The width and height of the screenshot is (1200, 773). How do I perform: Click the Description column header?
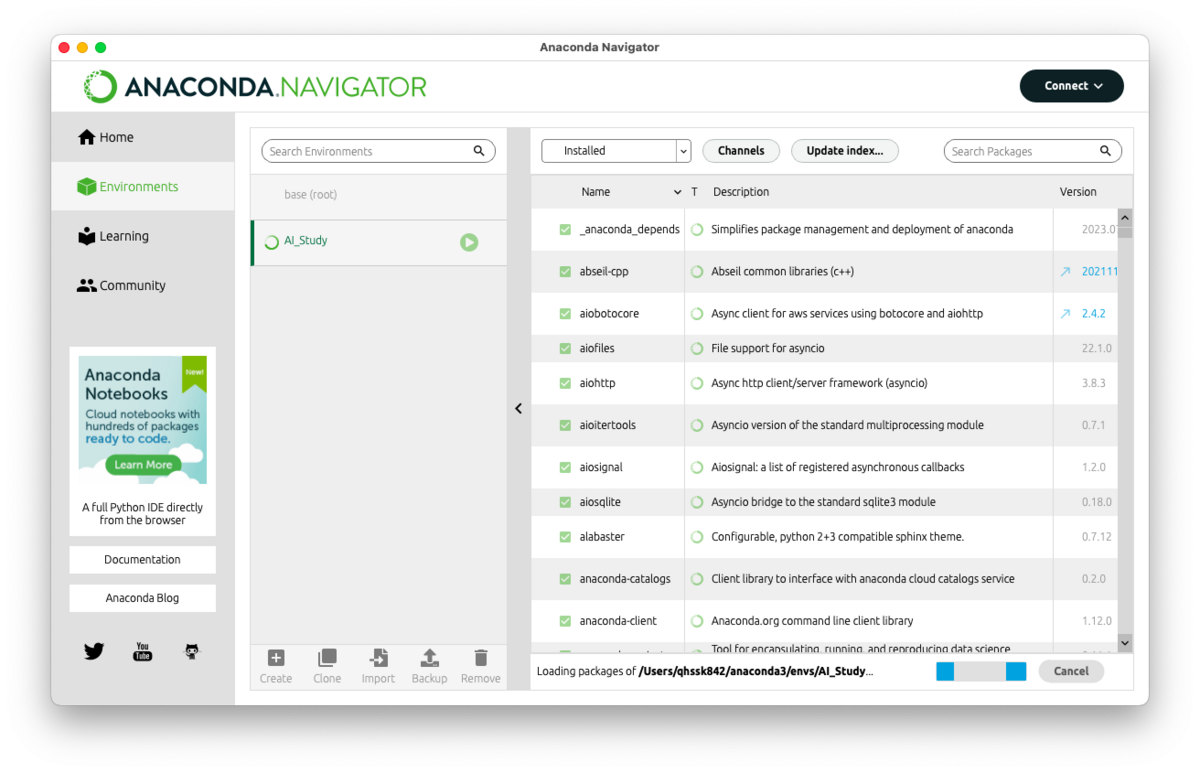point(740,192)
